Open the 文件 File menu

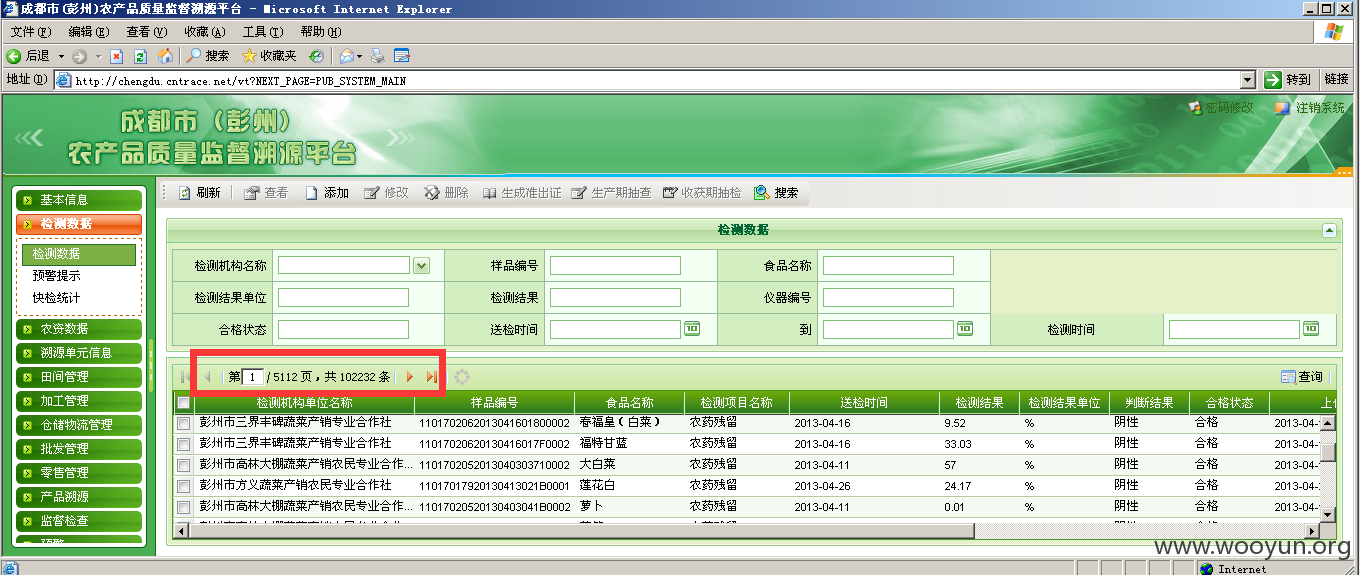30,32
